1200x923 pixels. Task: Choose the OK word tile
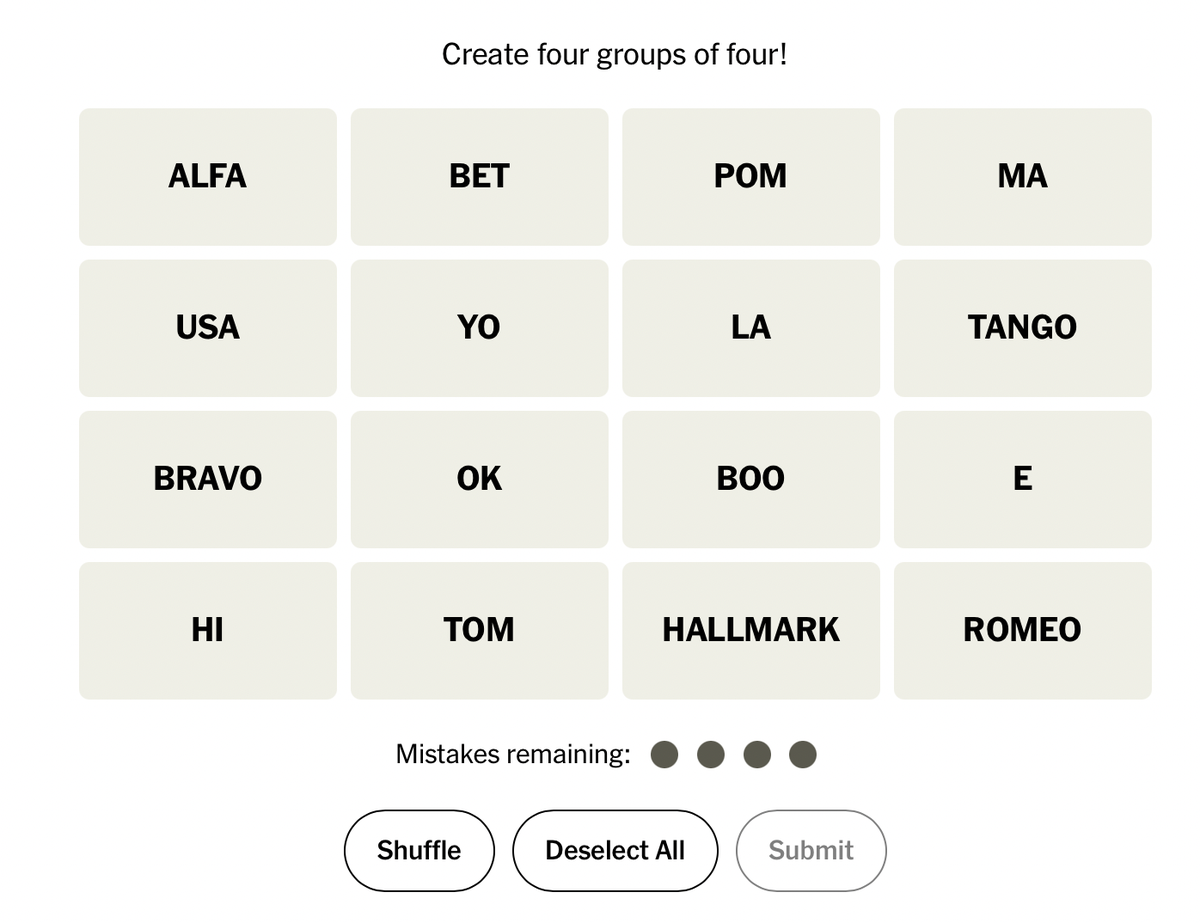(x=479, y=479)
